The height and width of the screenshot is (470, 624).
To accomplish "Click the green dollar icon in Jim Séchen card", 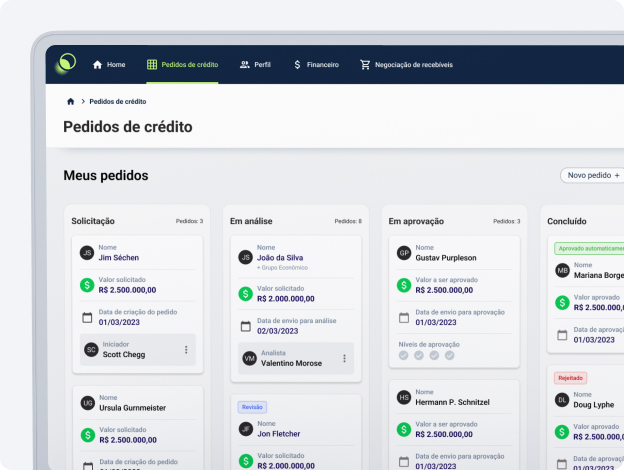I will click(x=87, y=285).
